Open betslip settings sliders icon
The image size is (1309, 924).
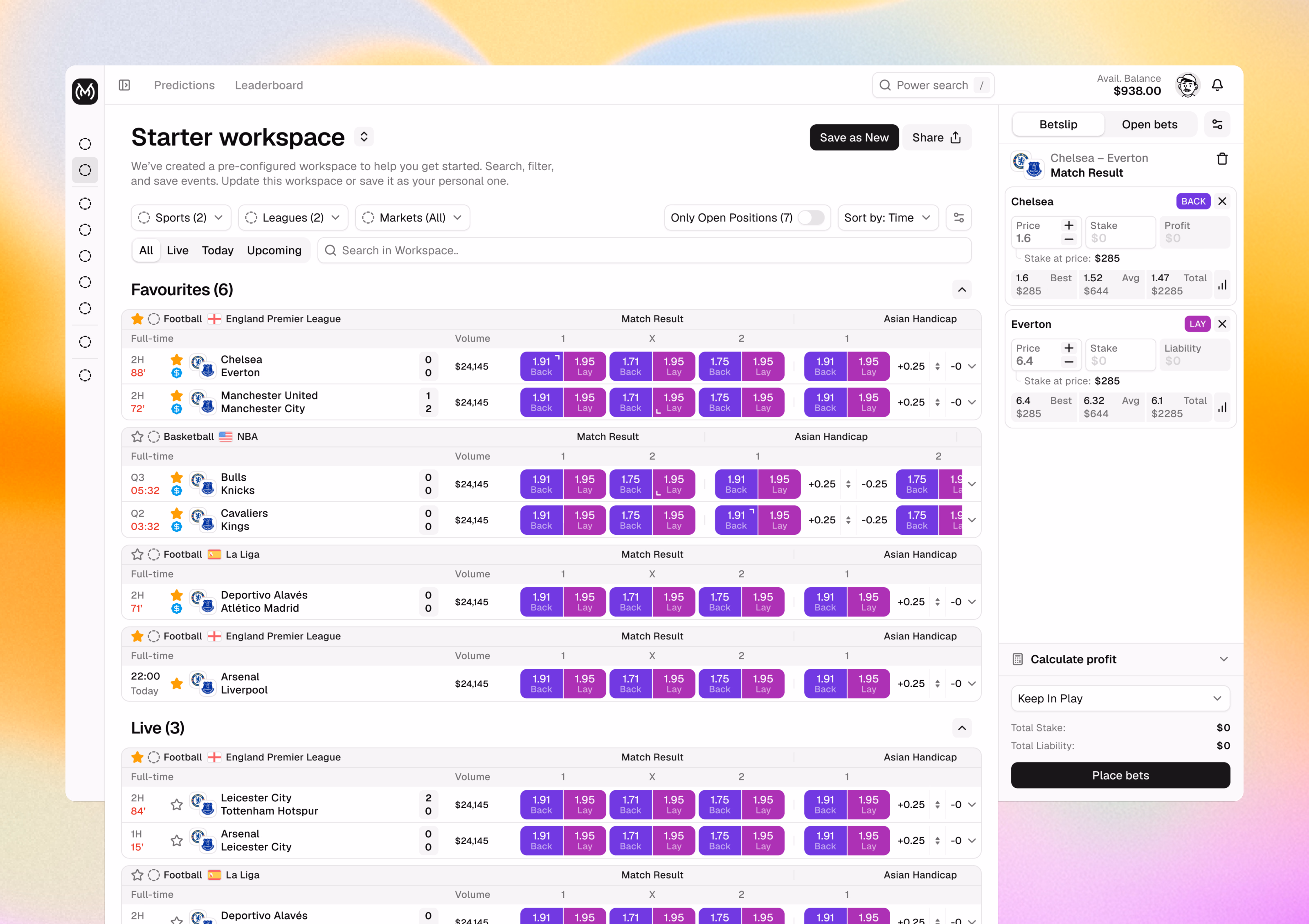[x=1217, y=124]
